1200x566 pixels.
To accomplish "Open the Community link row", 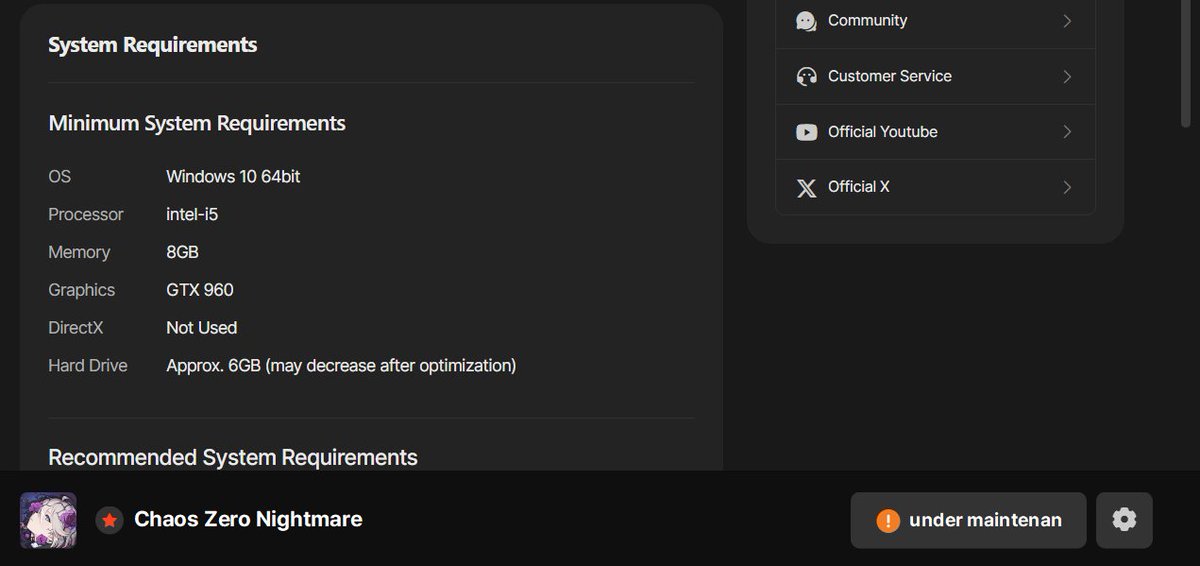I will coord(935,21).
